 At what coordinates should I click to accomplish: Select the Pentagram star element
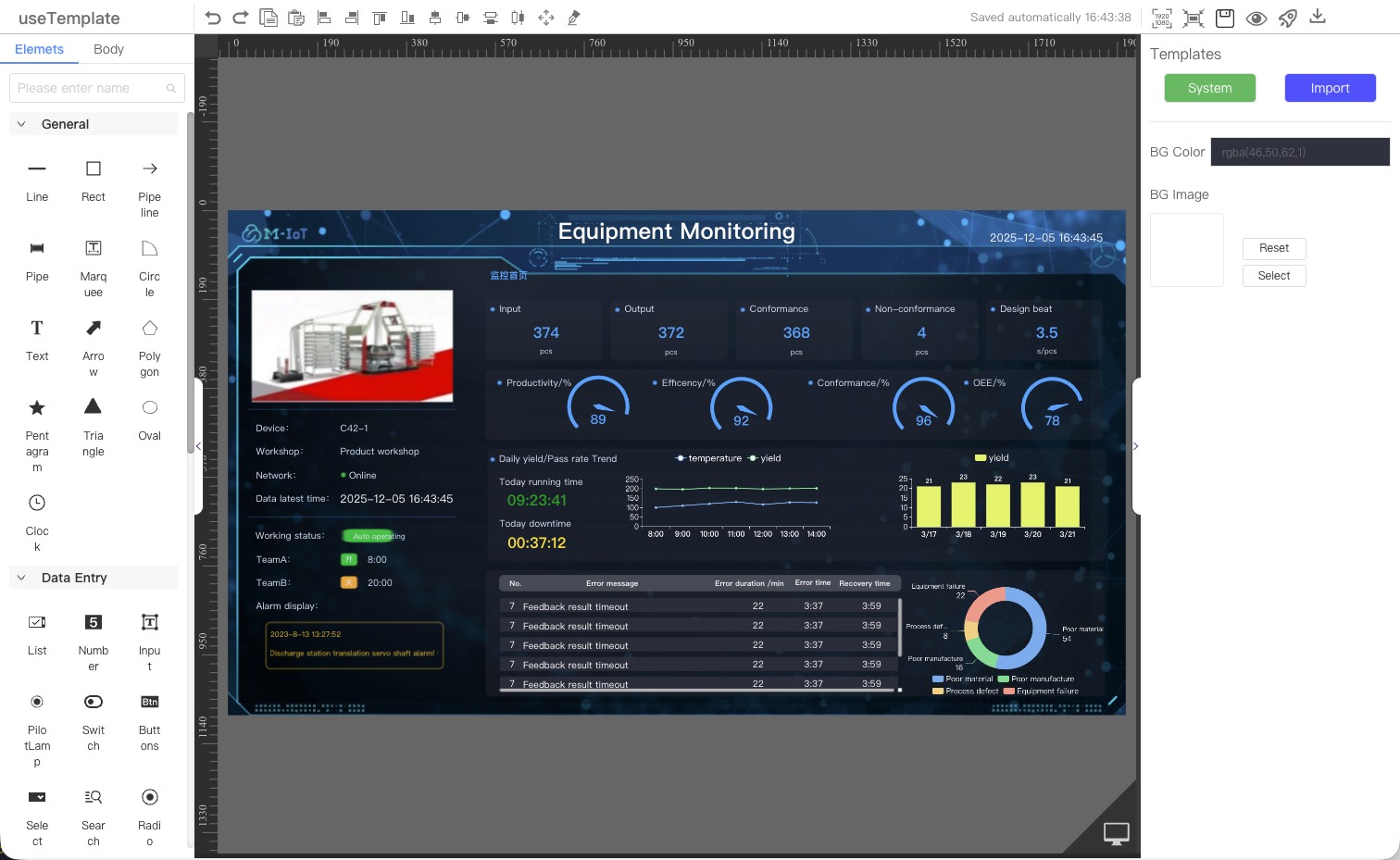[x=37, y=408]
